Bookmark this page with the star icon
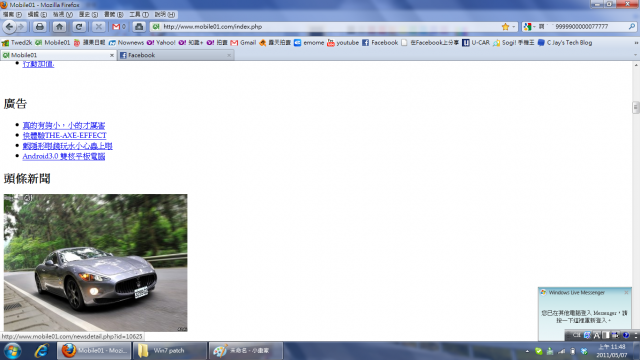This screenshot has width=640, height=360. coord(505,27)
